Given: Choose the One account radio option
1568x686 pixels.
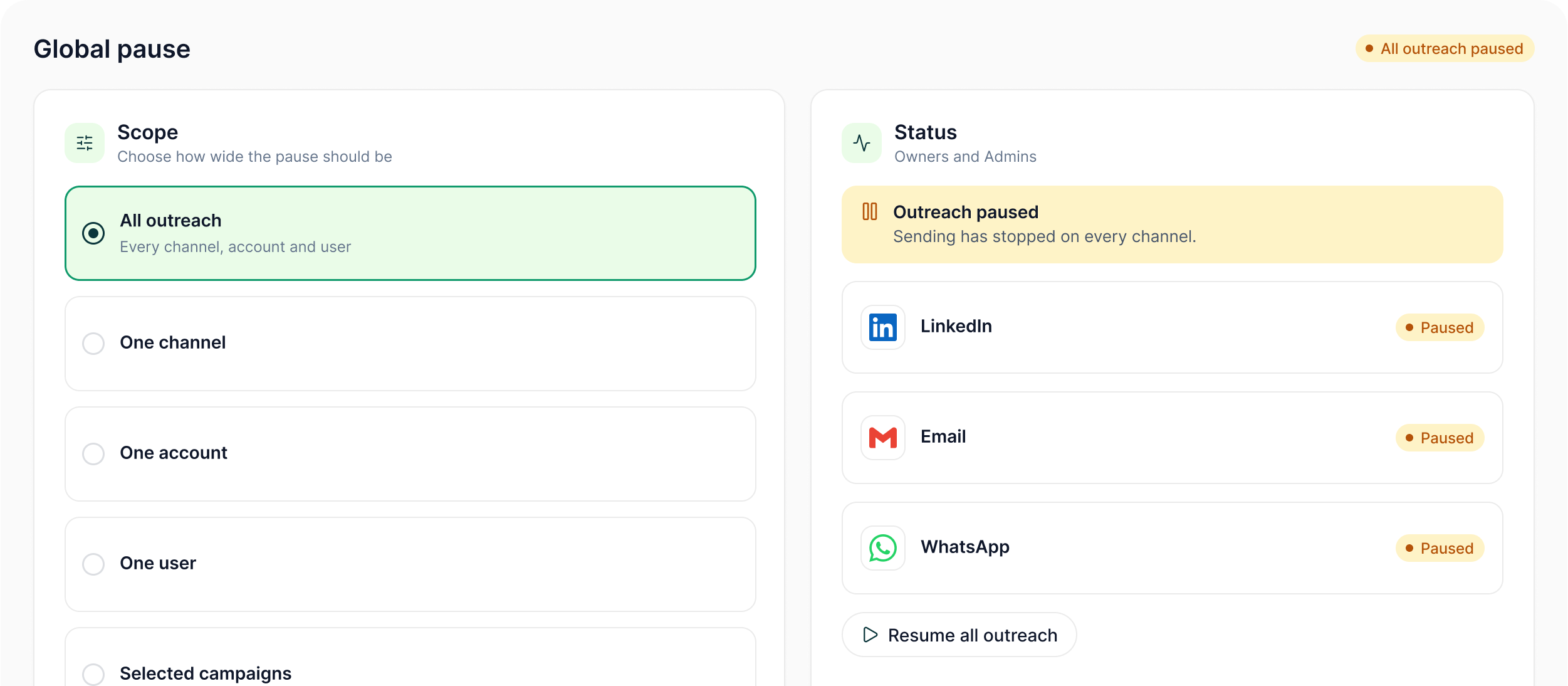Looking at the screenshot, I should [93, 453].
